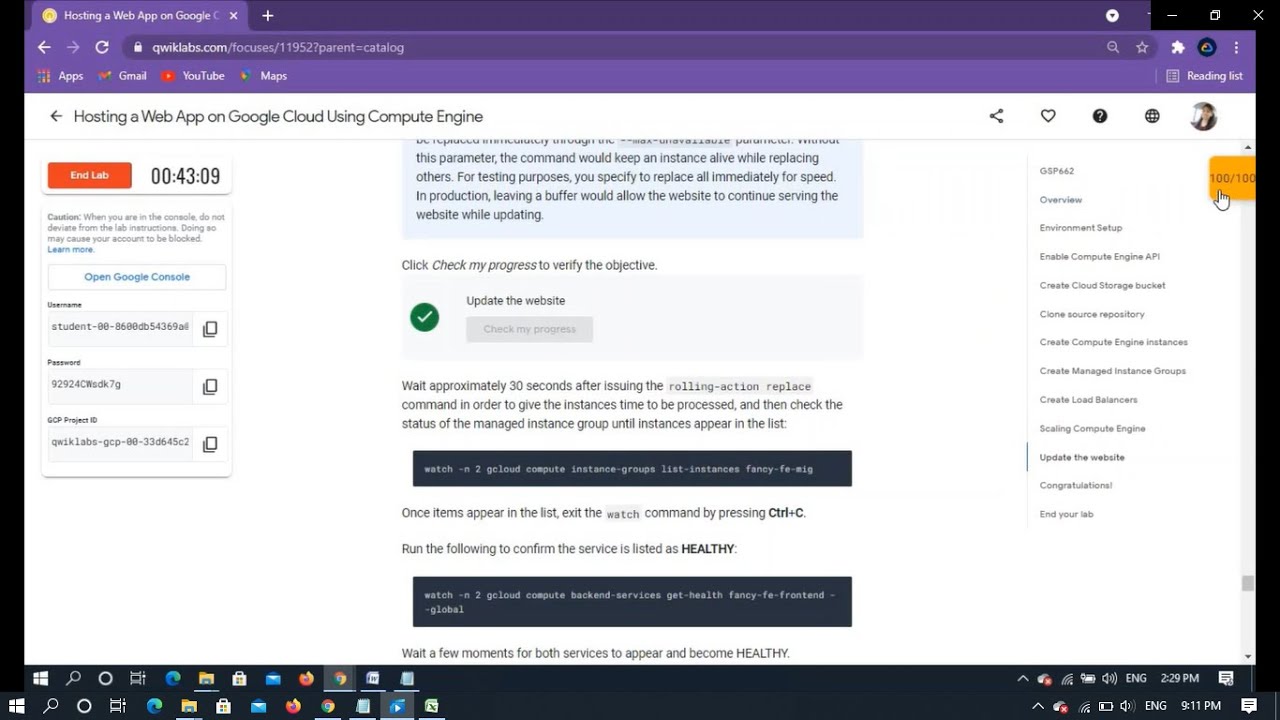Click the GCP Project ID field
The image size is (1280, 720).
tap(120, 443)
